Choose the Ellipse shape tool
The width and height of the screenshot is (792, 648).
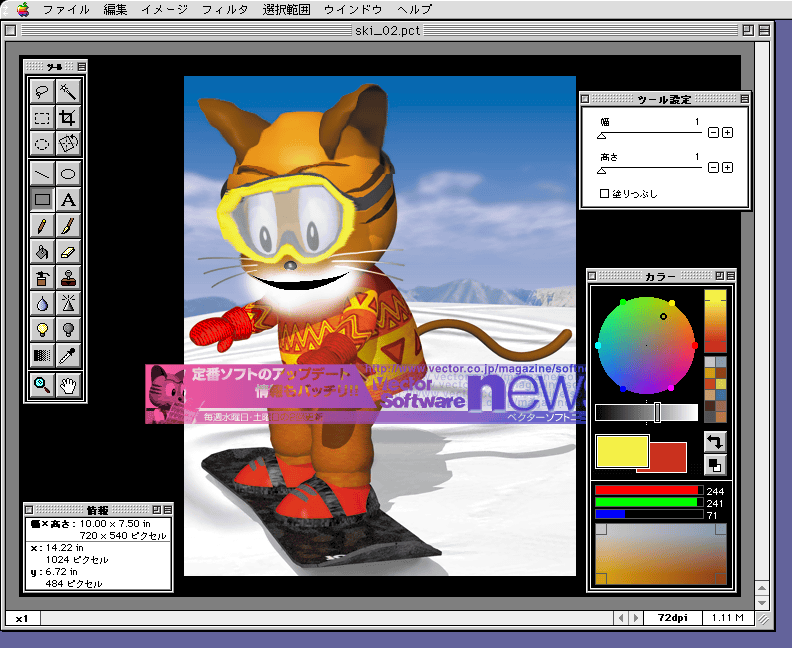68,174
